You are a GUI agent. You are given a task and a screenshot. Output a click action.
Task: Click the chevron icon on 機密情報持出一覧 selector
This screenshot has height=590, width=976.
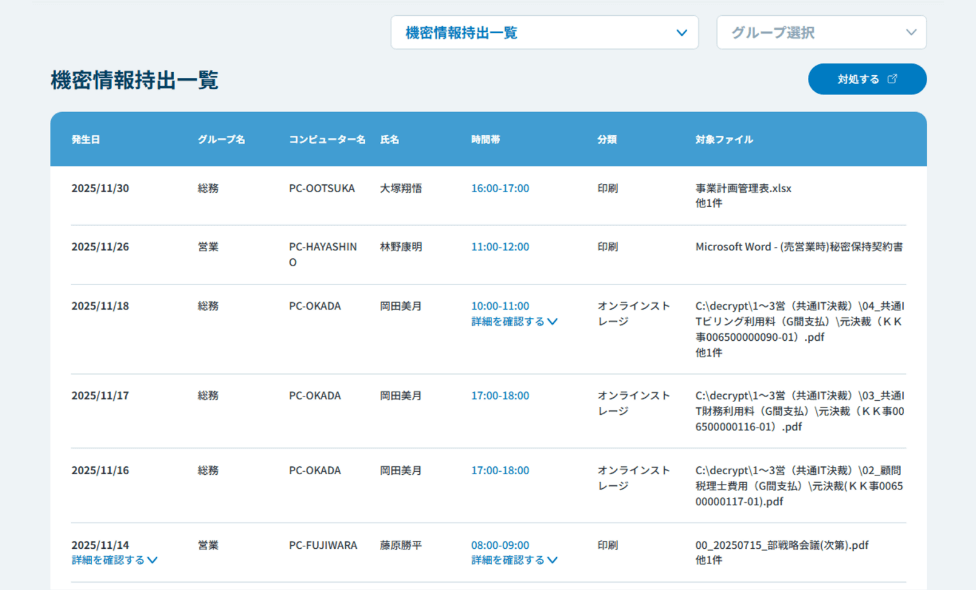679,32
